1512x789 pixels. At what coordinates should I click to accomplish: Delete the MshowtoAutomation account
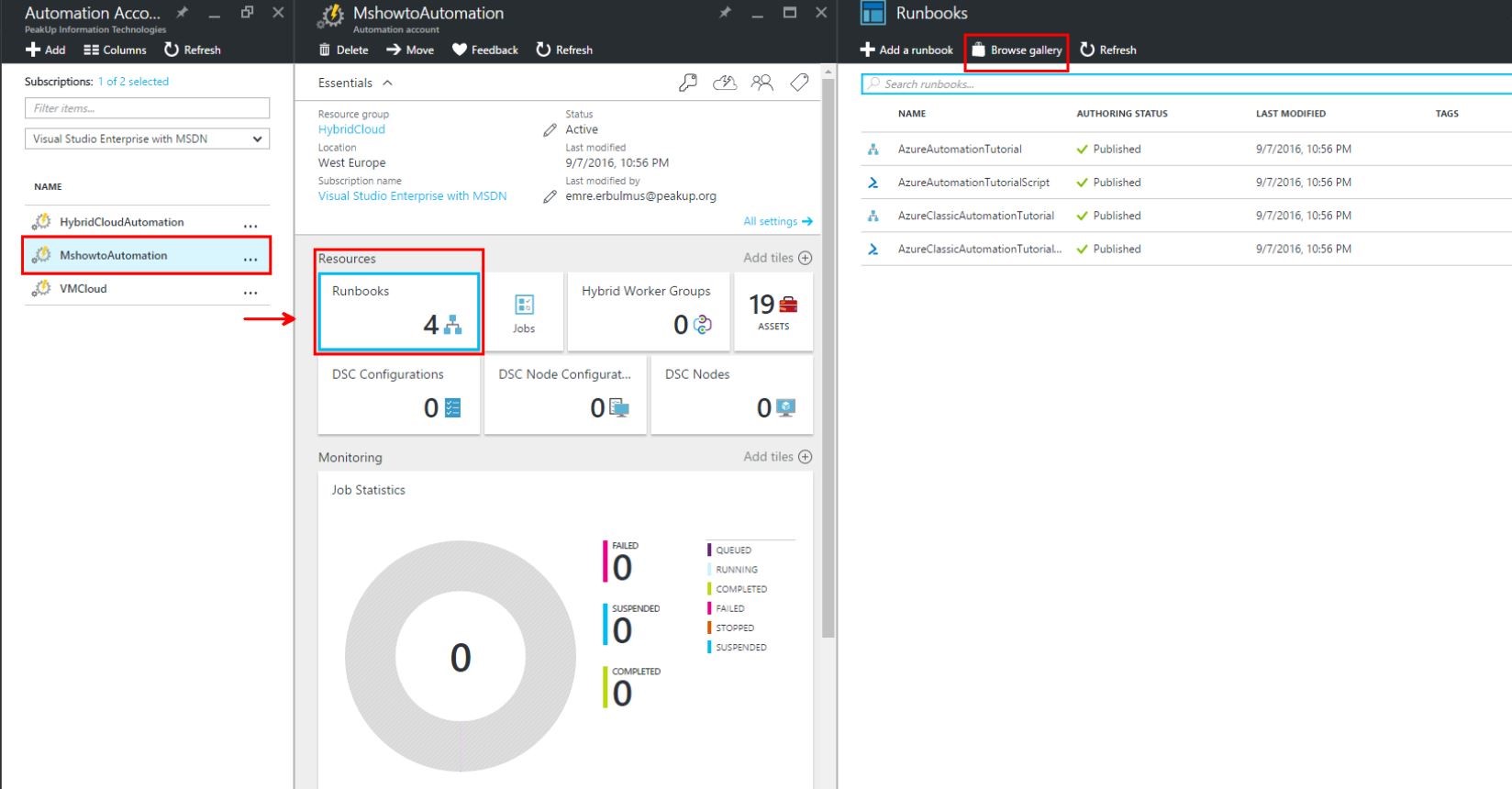(x=343, y=50)
